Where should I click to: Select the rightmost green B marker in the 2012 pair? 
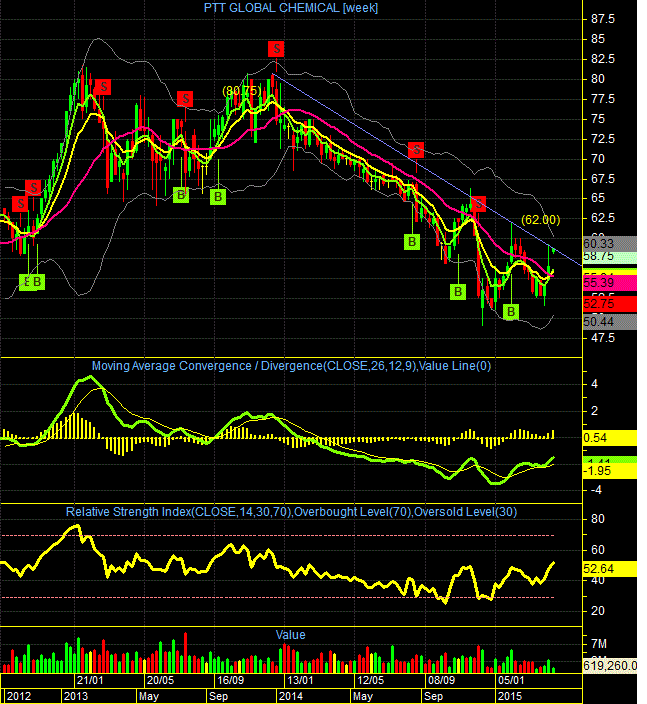click(x=37, y=282)
